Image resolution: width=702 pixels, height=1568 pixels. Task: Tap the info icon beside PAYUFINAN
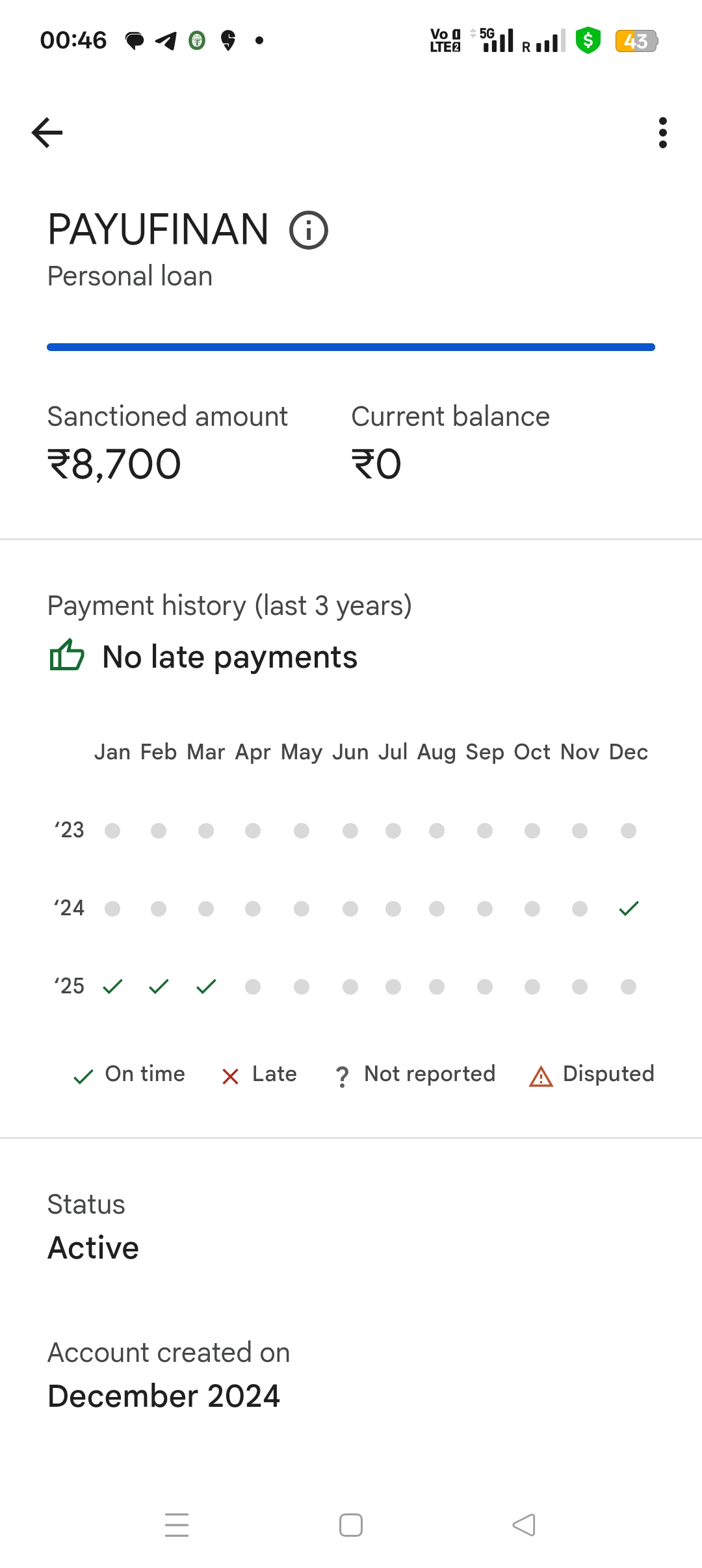(309, 230)
